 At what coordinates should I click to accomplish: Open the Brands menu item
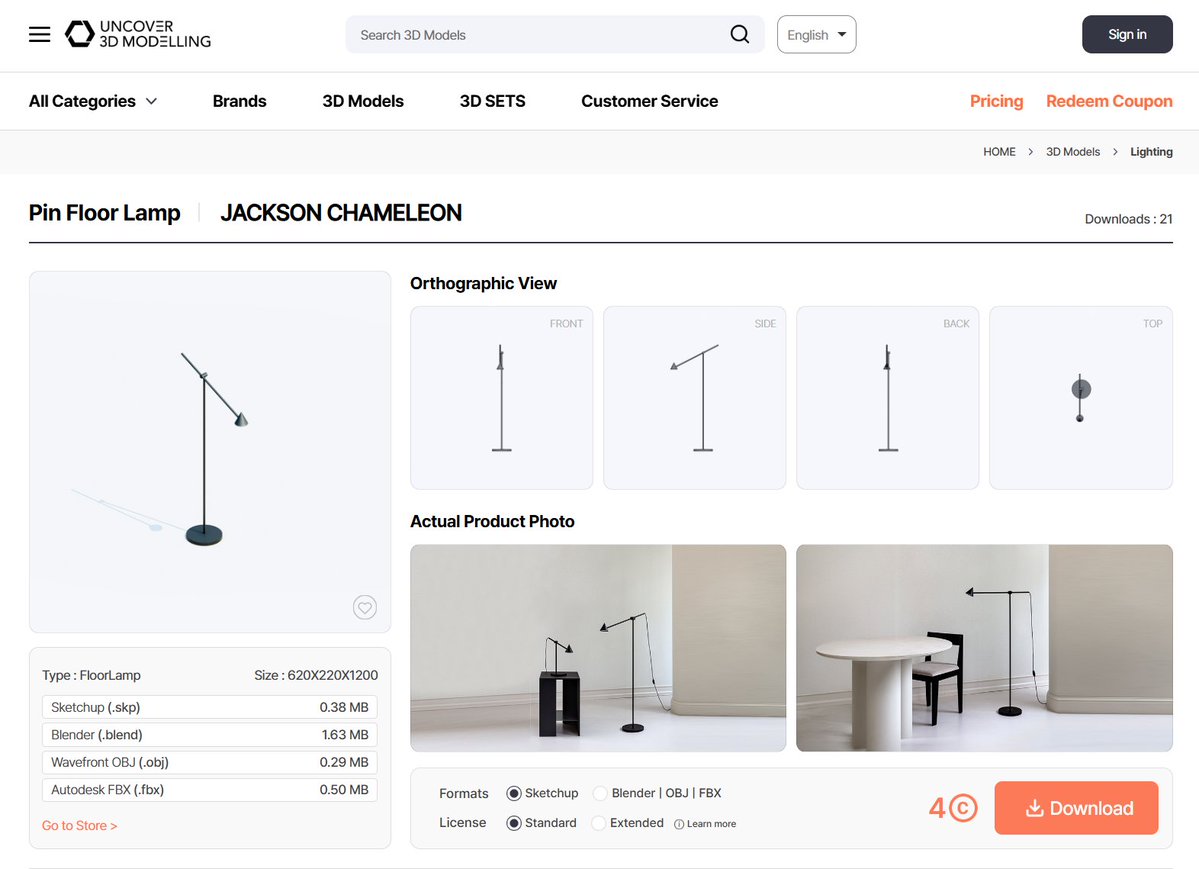coord(239,101)
